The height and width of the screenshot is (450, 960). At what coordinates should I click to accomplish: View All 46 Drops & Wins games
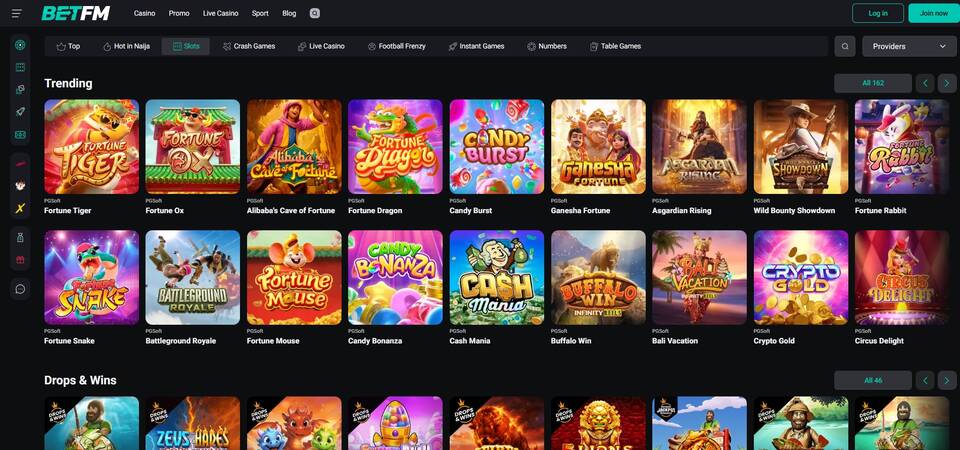click(x=873, y=380)
